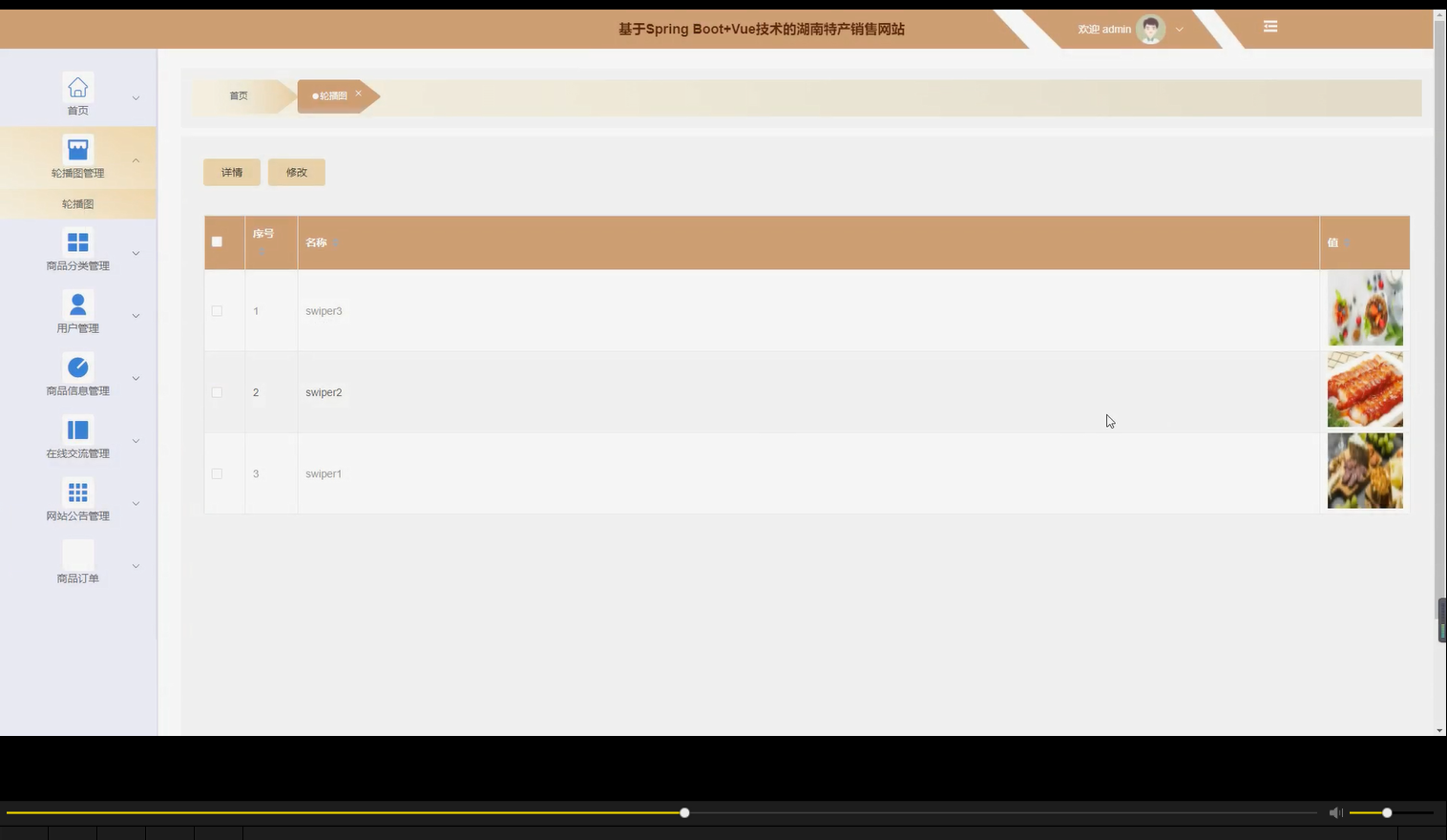Expand the 首页 sidebar chevron

click(136, 98)
